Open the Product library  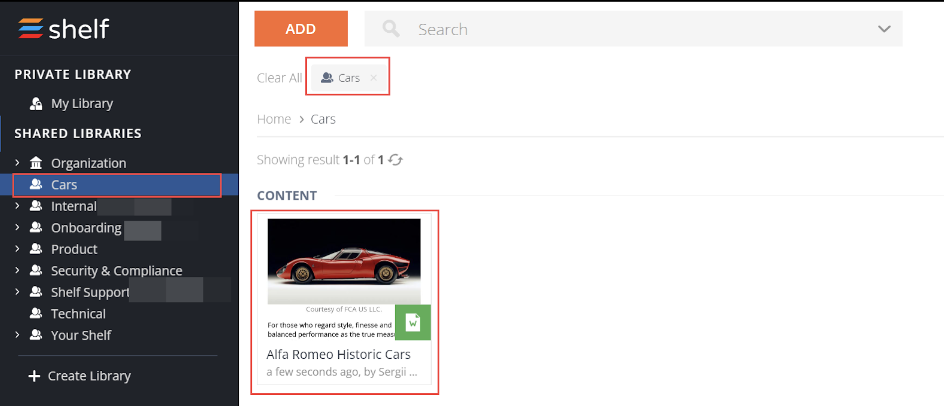coord(74,249)
